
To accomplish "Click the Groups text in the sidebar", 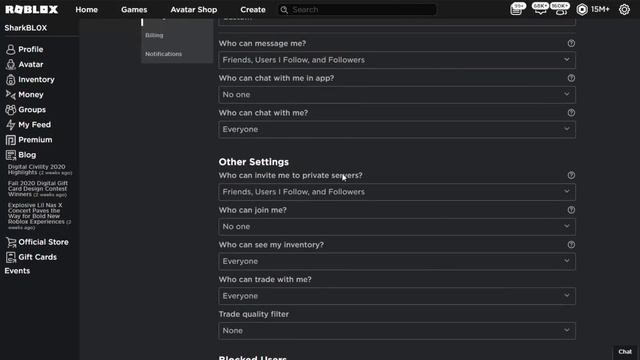I will coord(32,110).
